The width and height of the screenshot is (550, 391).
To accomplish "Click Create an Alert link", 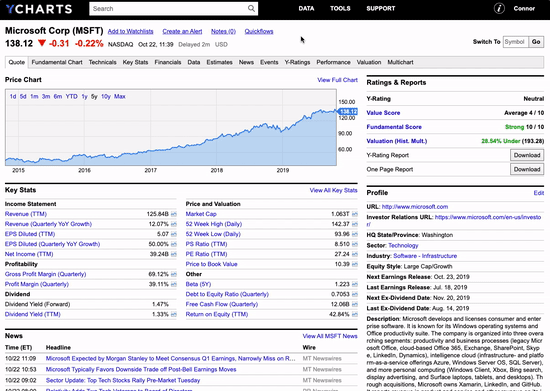I will [182, 31].
